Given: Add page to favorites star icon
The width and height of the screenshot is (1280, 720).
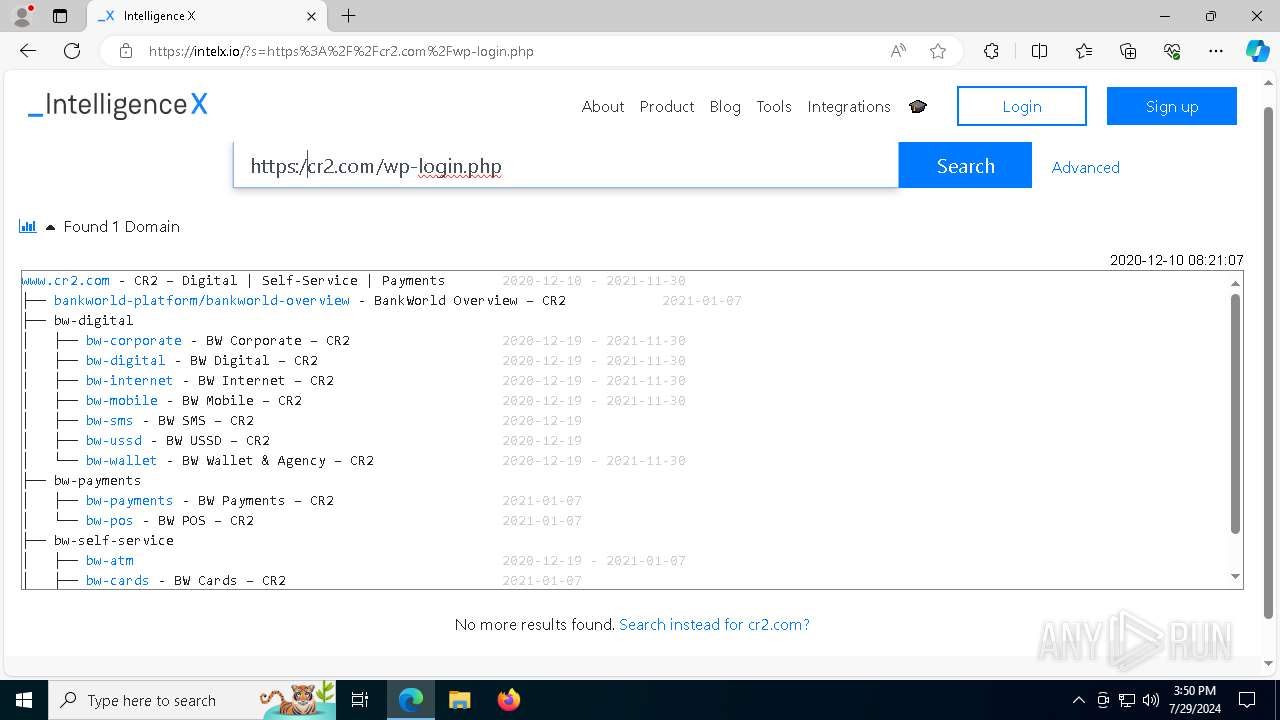Looking at the screenshot, I should click(x=938, y=51).
